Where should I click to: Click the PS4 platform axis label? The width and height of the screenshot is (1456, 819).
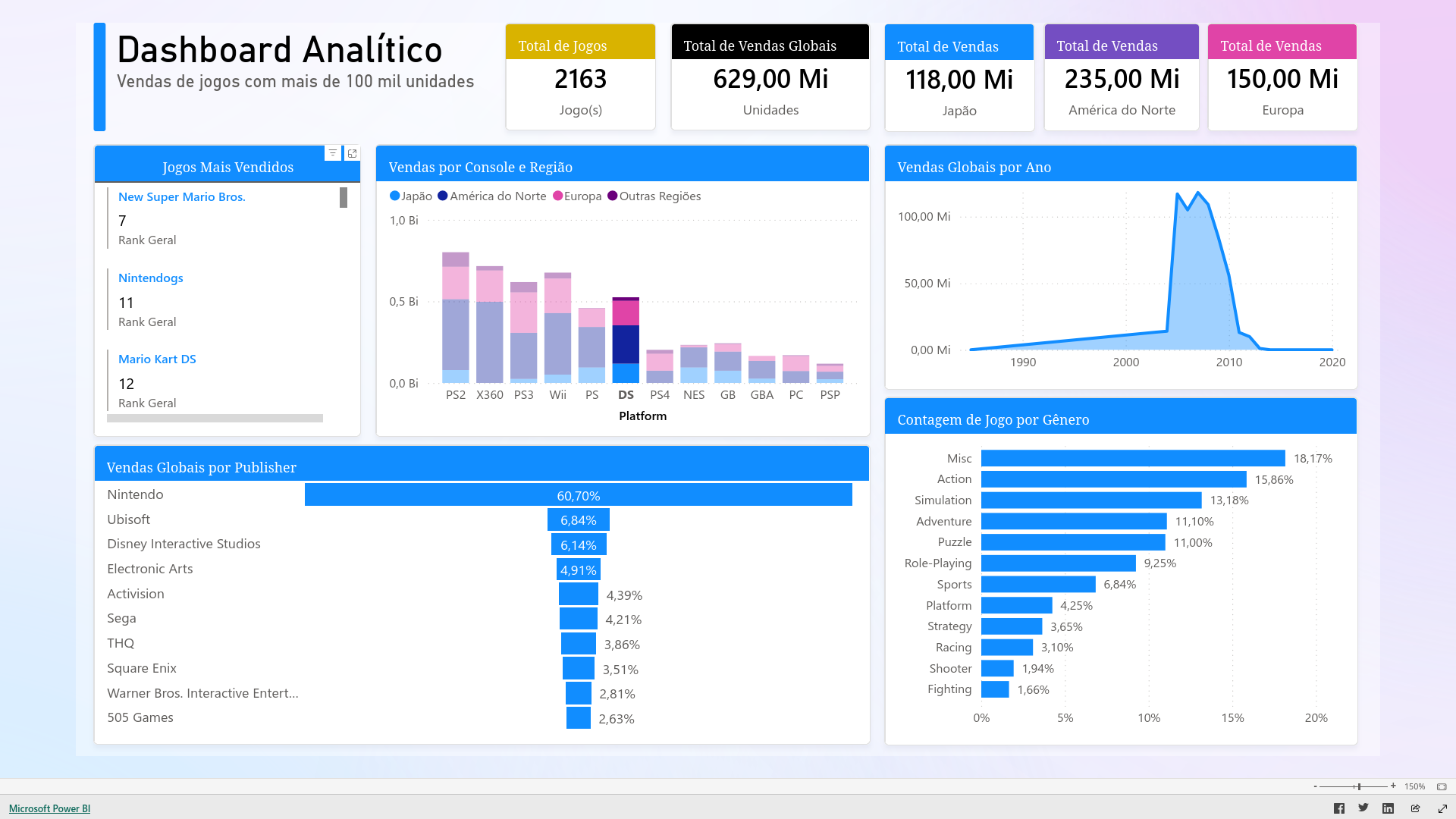pyautogui.click(x=660, y=394)
